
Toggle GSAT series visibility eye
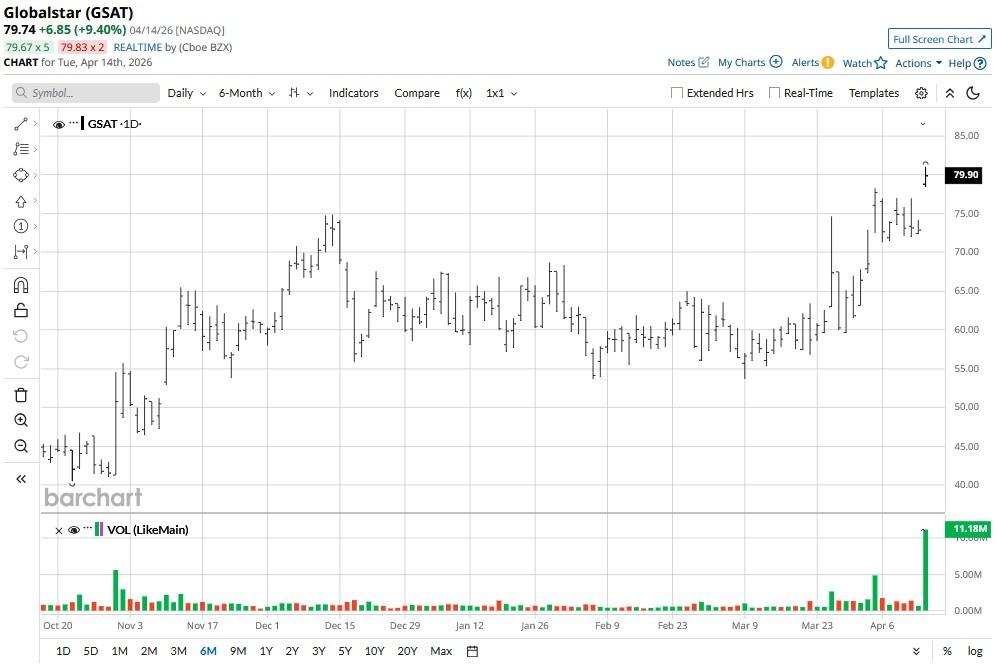[59, 125]
